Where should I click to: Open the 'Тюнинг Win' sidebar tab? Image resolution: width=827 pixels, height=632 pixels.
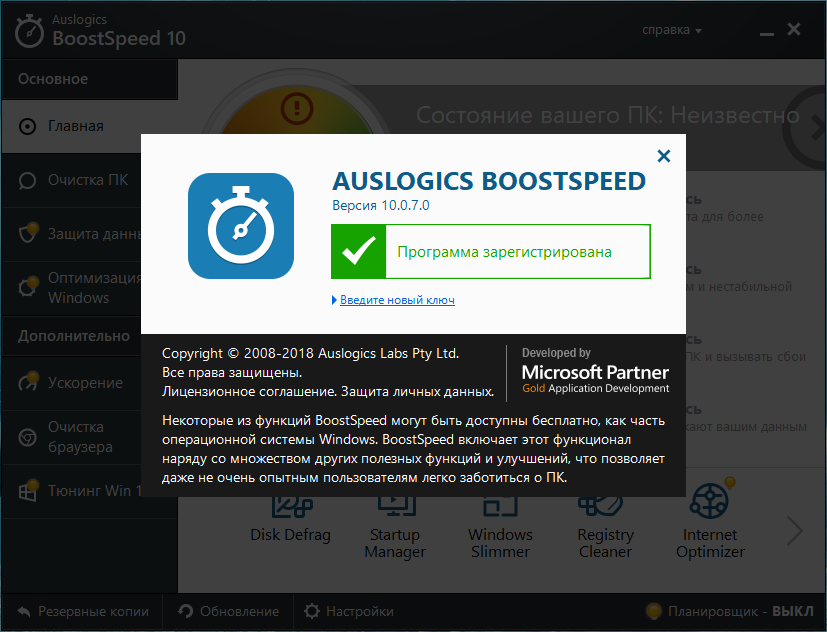[72, 491]
